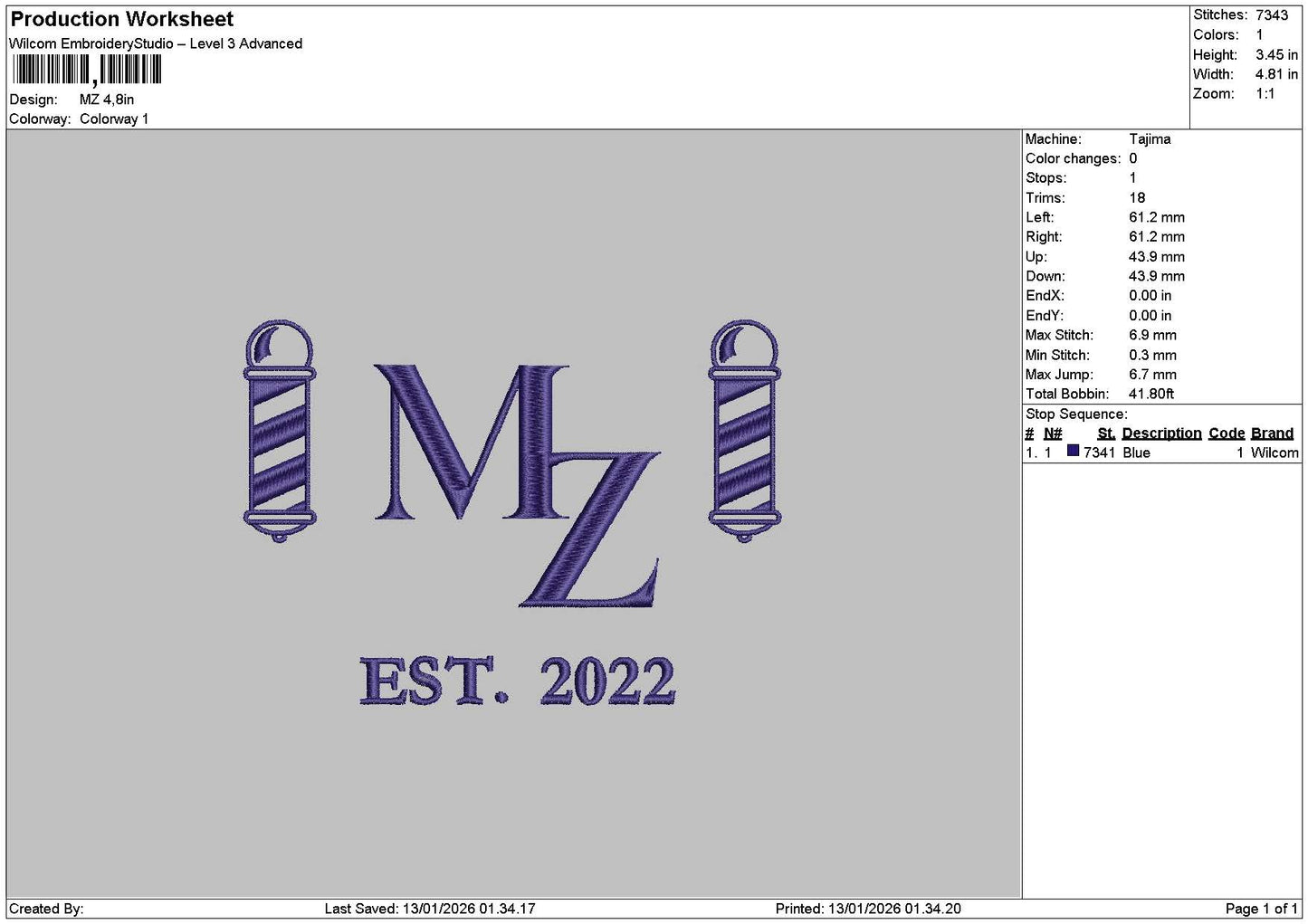1308x924 pixels.
Task: Click the thread code 7341
Action: coord(1099,452)
